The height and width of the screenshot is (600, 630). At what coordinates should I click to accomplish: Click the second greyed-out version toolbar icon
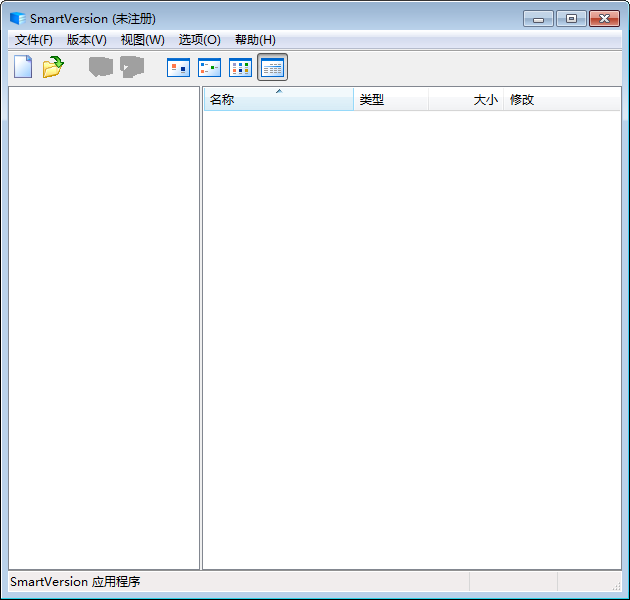click(132, 67)
